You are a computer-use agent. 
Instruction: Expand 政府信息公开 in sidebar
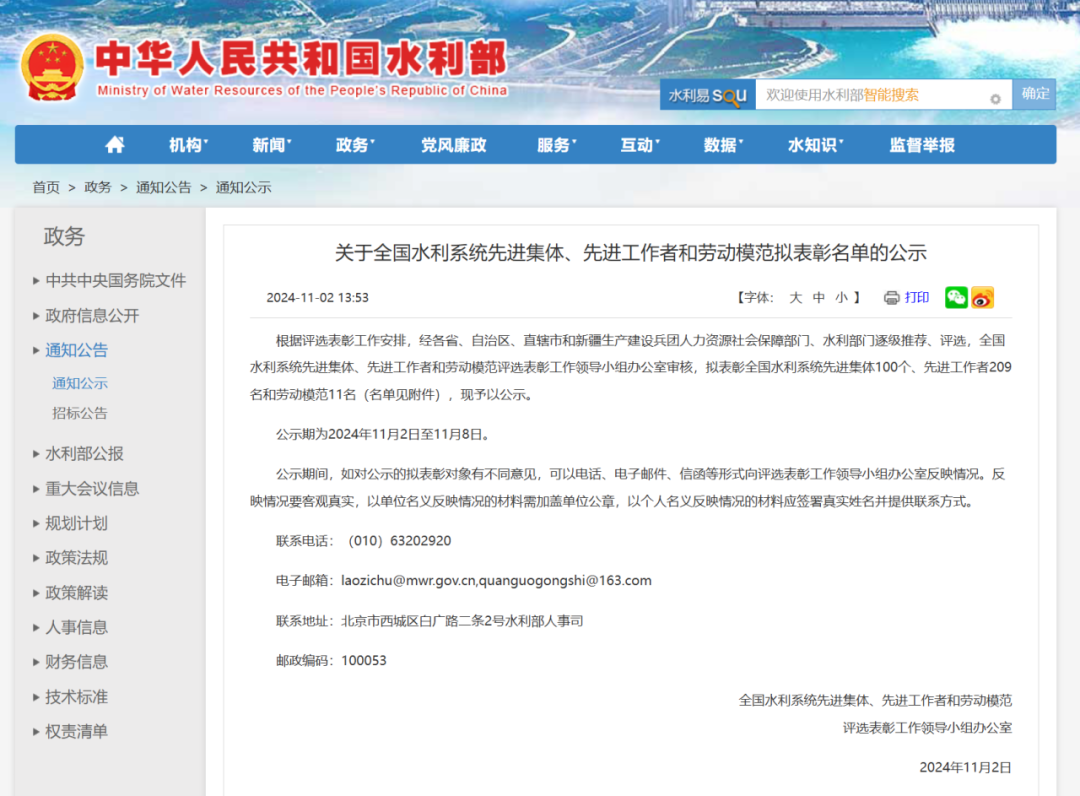pos(92,315)
